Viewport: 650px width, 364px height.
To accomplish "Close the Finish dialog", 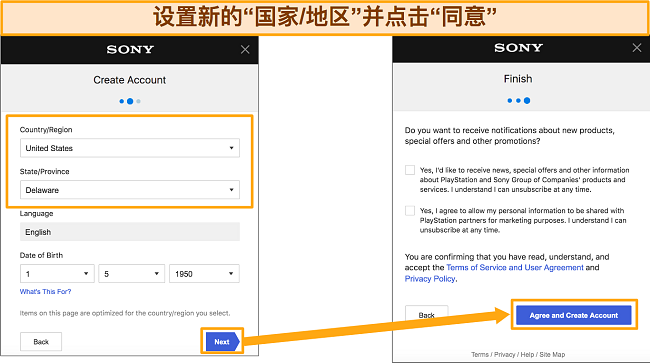I will [x=637, y=48].
